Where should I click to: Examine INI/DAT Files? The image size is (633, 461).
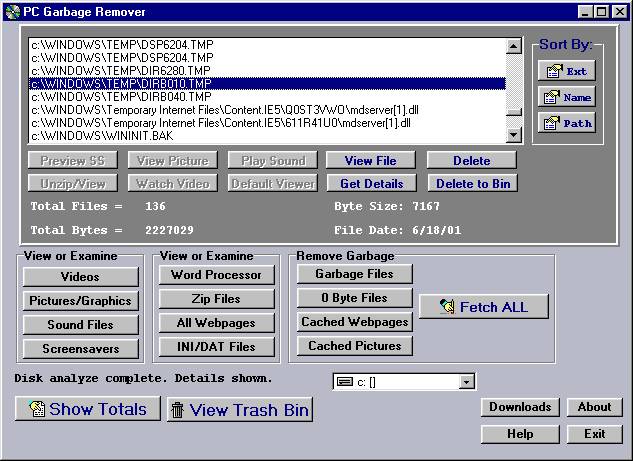216,346
